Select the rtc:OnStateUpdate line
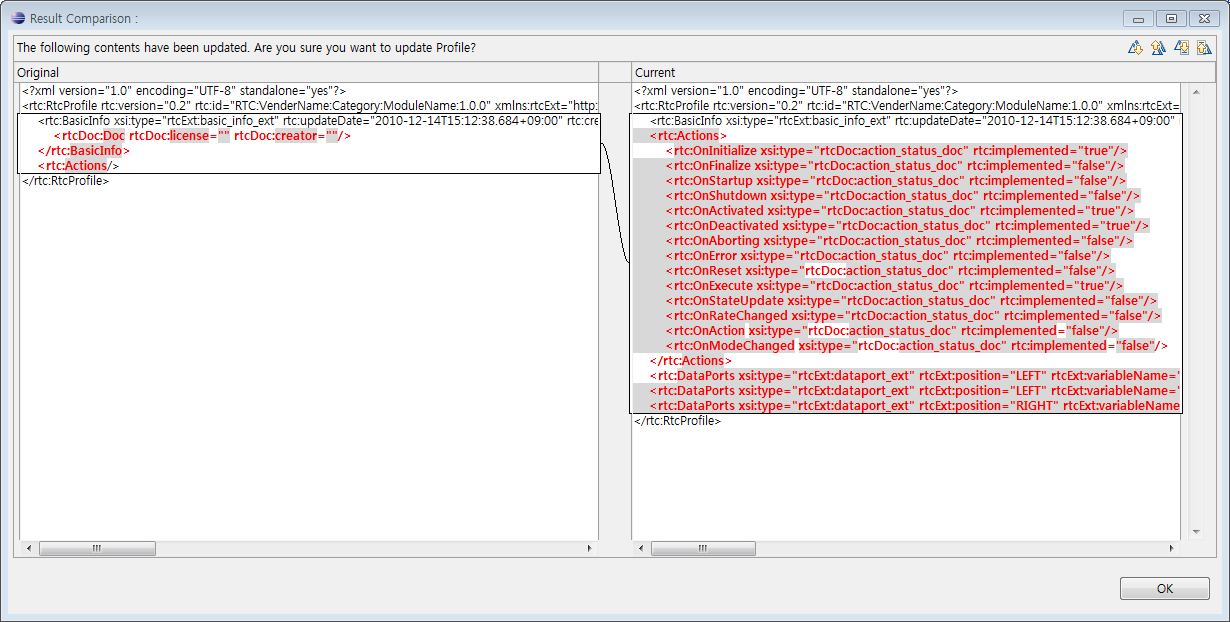Viewport: 1230px width, 622px height. pos(911,301)
